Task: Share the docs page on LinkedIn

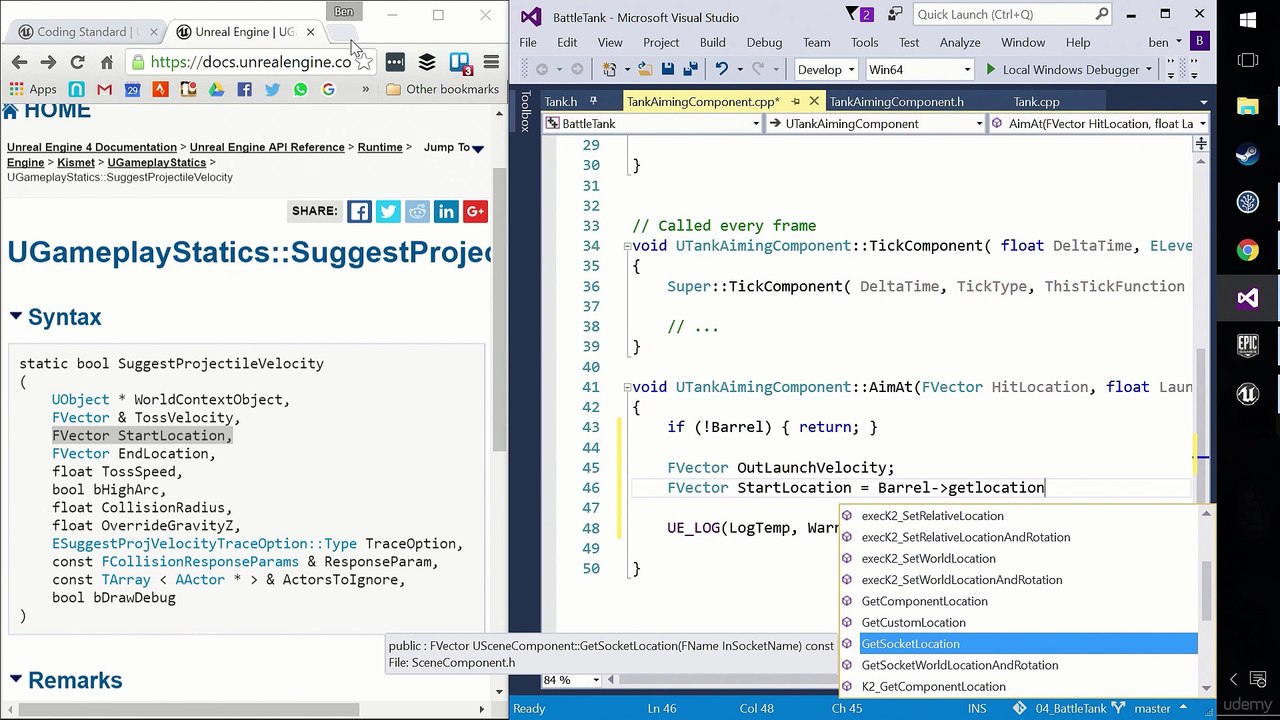Action: tap(446, 211)
